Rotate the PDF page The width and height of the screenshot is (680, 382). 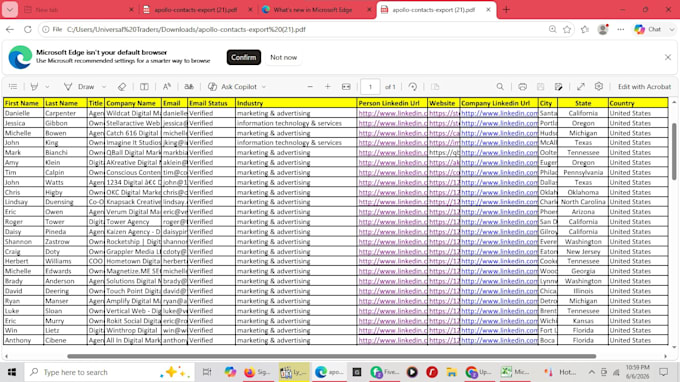[413, 87]
